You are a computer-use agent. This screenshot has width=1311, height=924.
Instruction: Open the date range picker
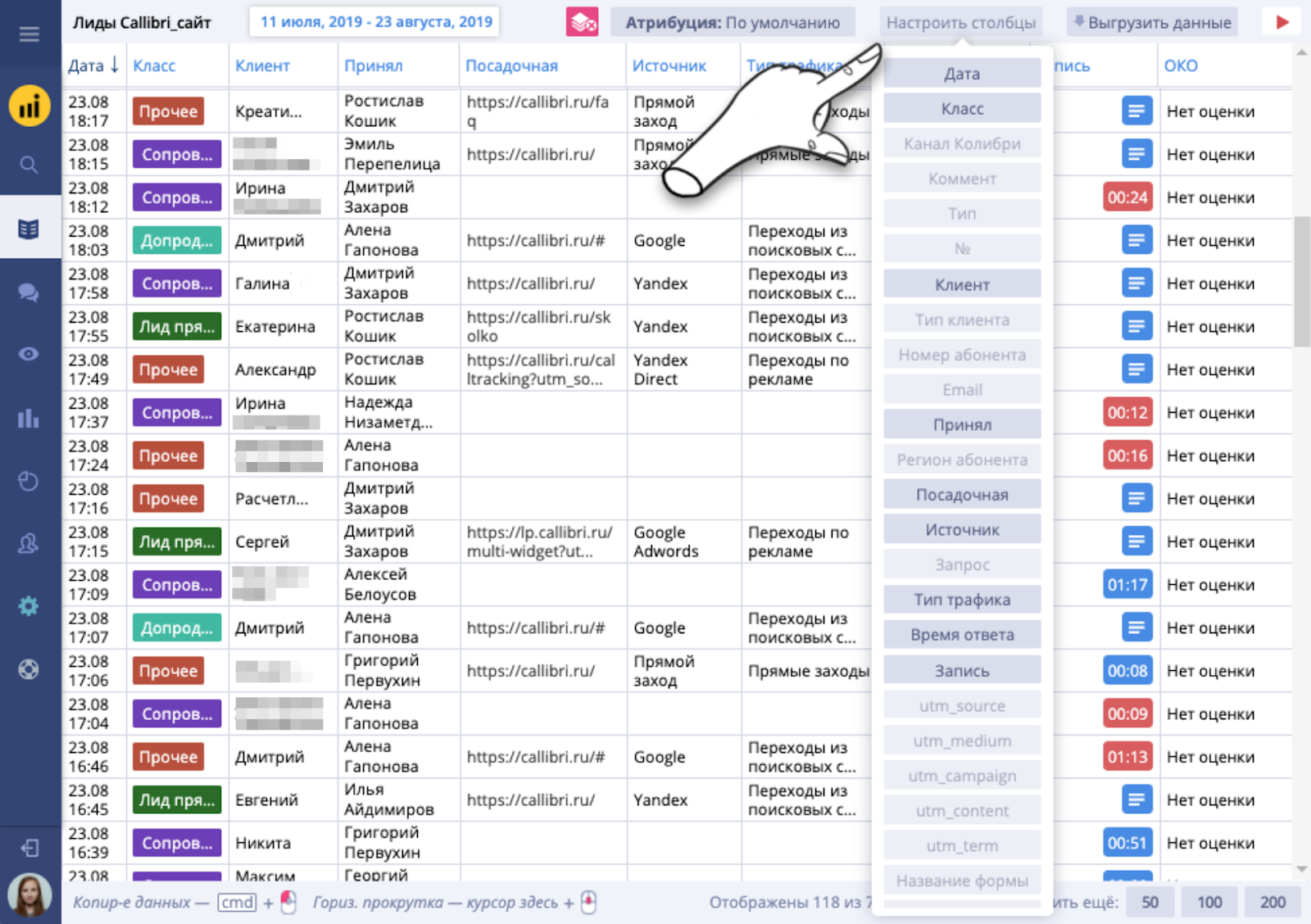pyautogui.click(x=376, y=22)
